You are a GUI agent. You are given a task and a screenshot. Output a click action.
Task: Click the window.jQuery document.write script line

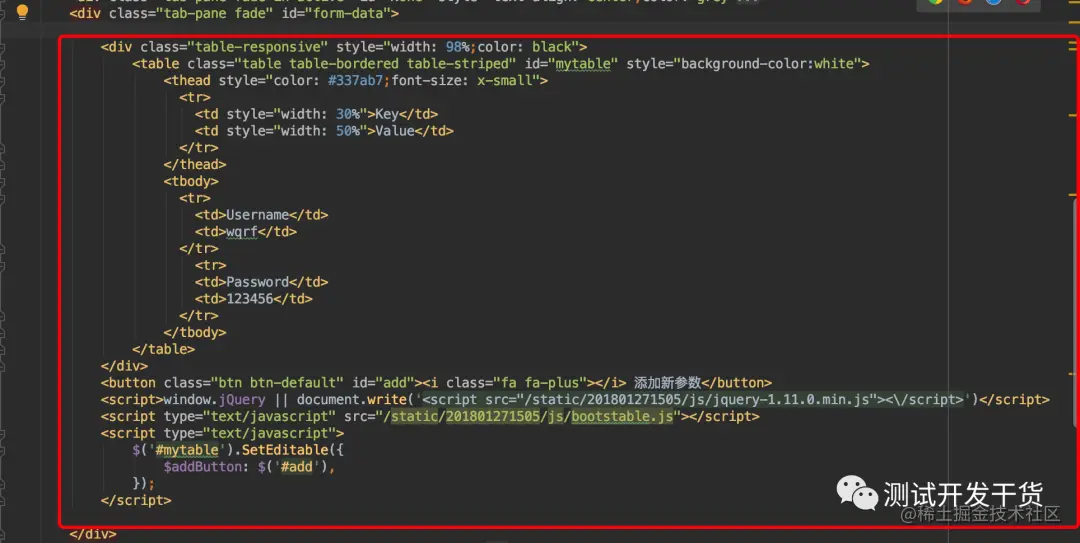(575, 400)
